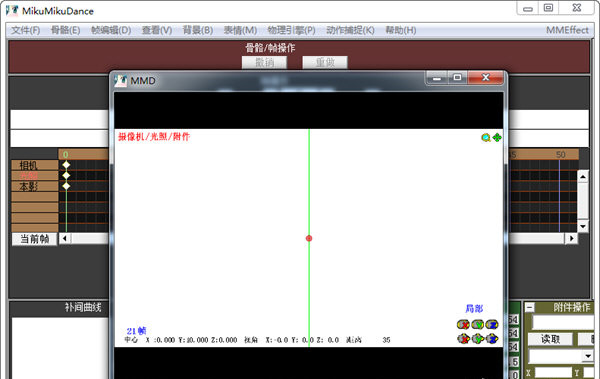Screen dimensions: 600x379
Task: Open the 动作捕捉(K) menu
Action: (x=350, y=30)
